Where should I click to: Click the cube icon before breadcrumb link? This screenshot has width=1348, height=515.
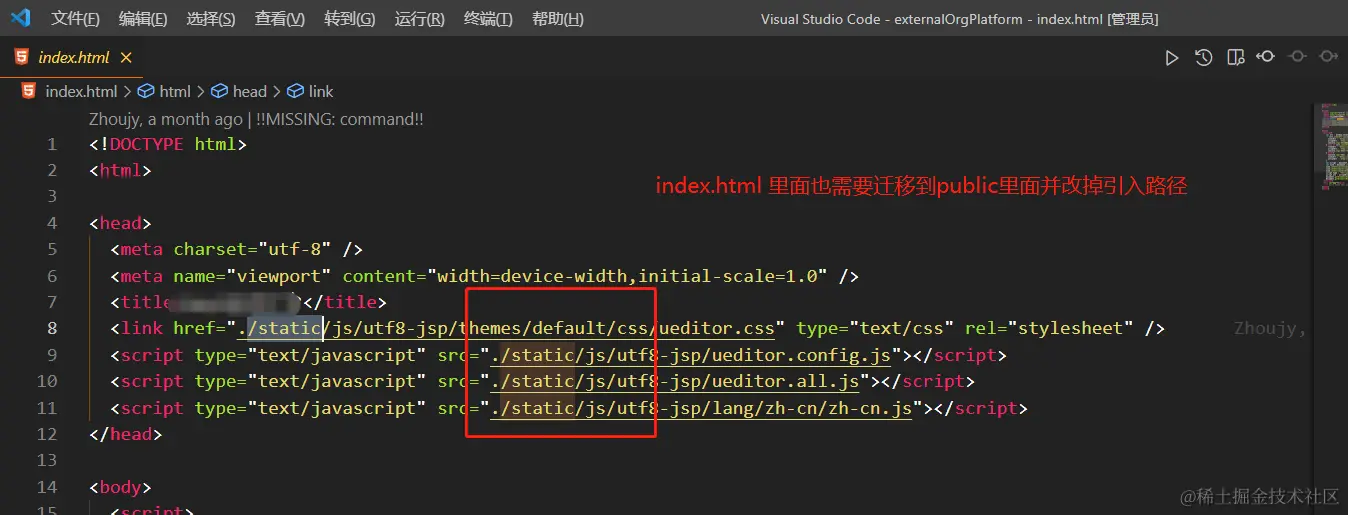tap(295, 91)
